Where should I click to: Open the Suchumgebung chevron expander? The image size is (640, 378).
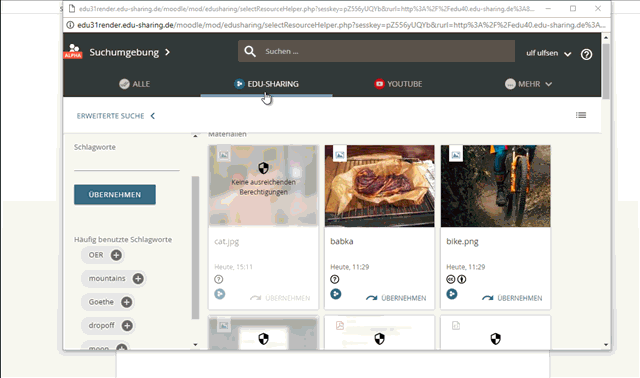167,52
